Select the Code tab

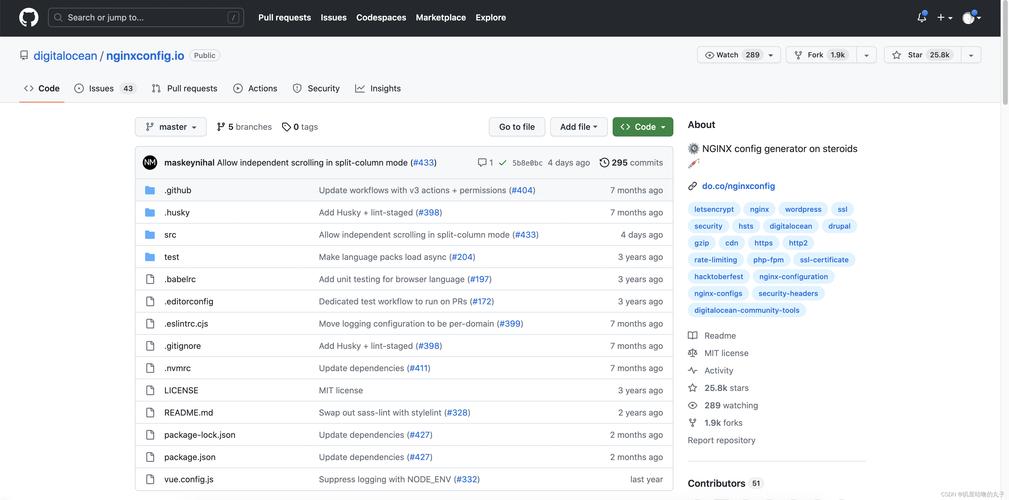point(42,88)
